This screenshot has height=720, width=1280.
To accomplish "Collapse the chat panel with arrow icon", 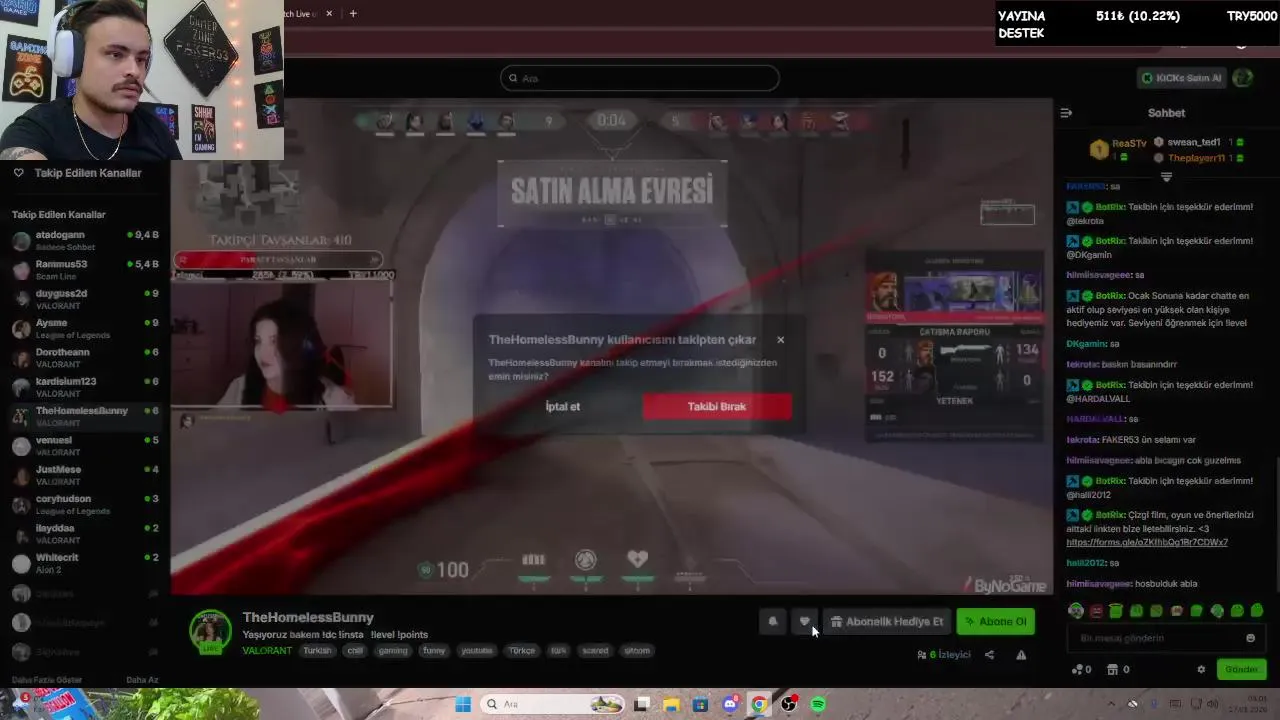I will (1066, 113).
